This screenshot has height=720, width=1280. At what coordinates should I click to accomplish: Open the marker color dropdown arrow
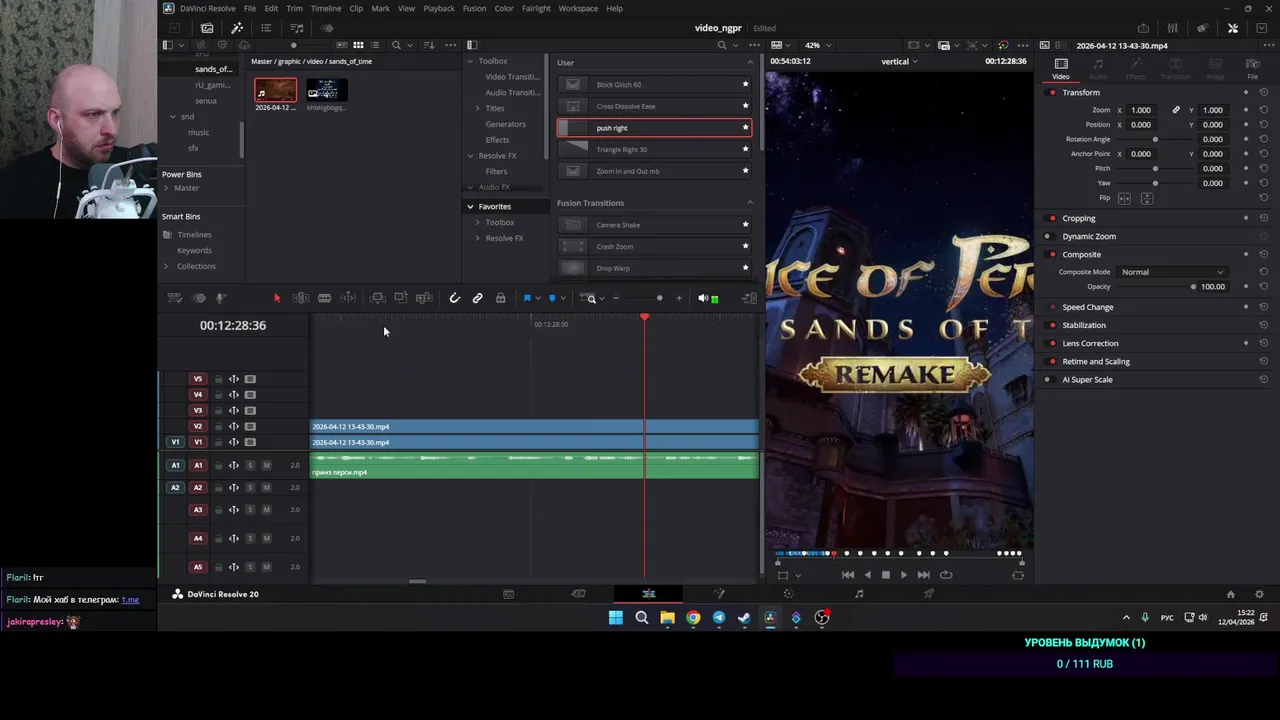(x=563, y=298)
